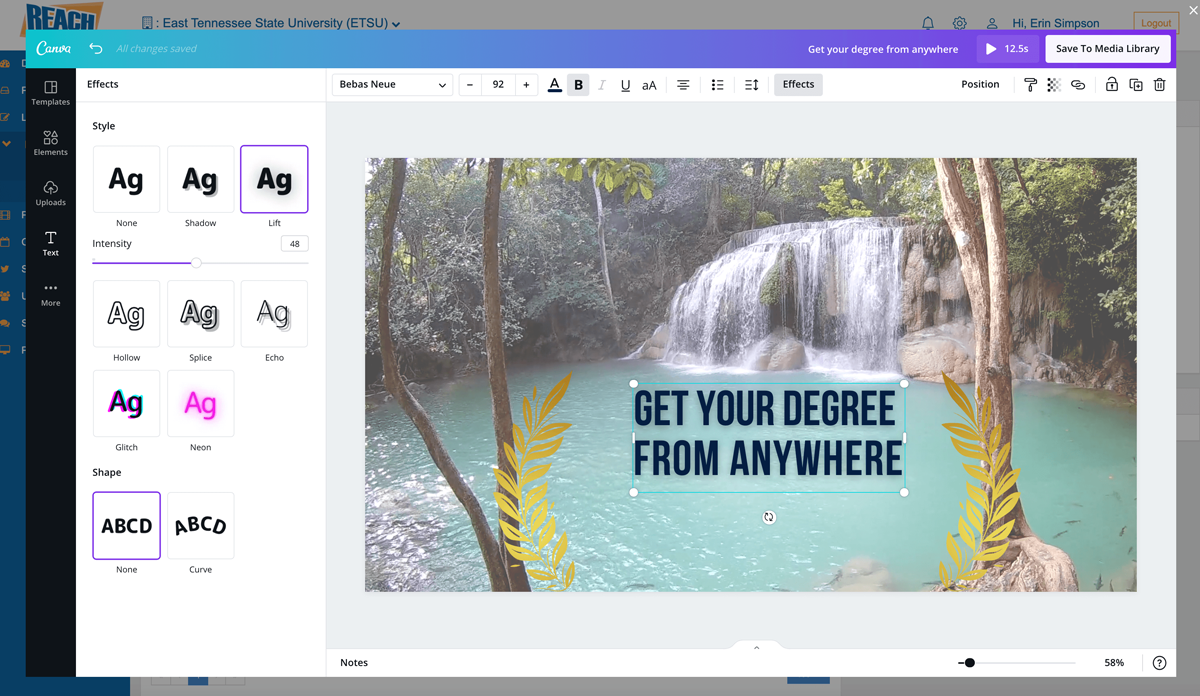Click the undo arrow icon

pyautogui.click(x=96, y=48)
